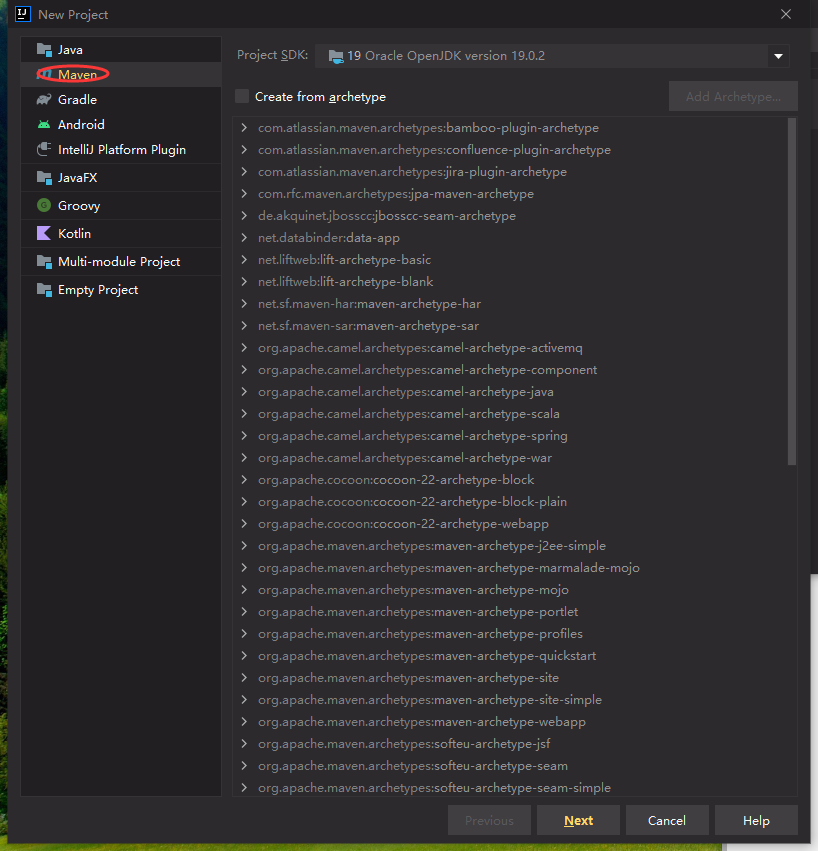Expand maven-archetype-har chevron

244,304
